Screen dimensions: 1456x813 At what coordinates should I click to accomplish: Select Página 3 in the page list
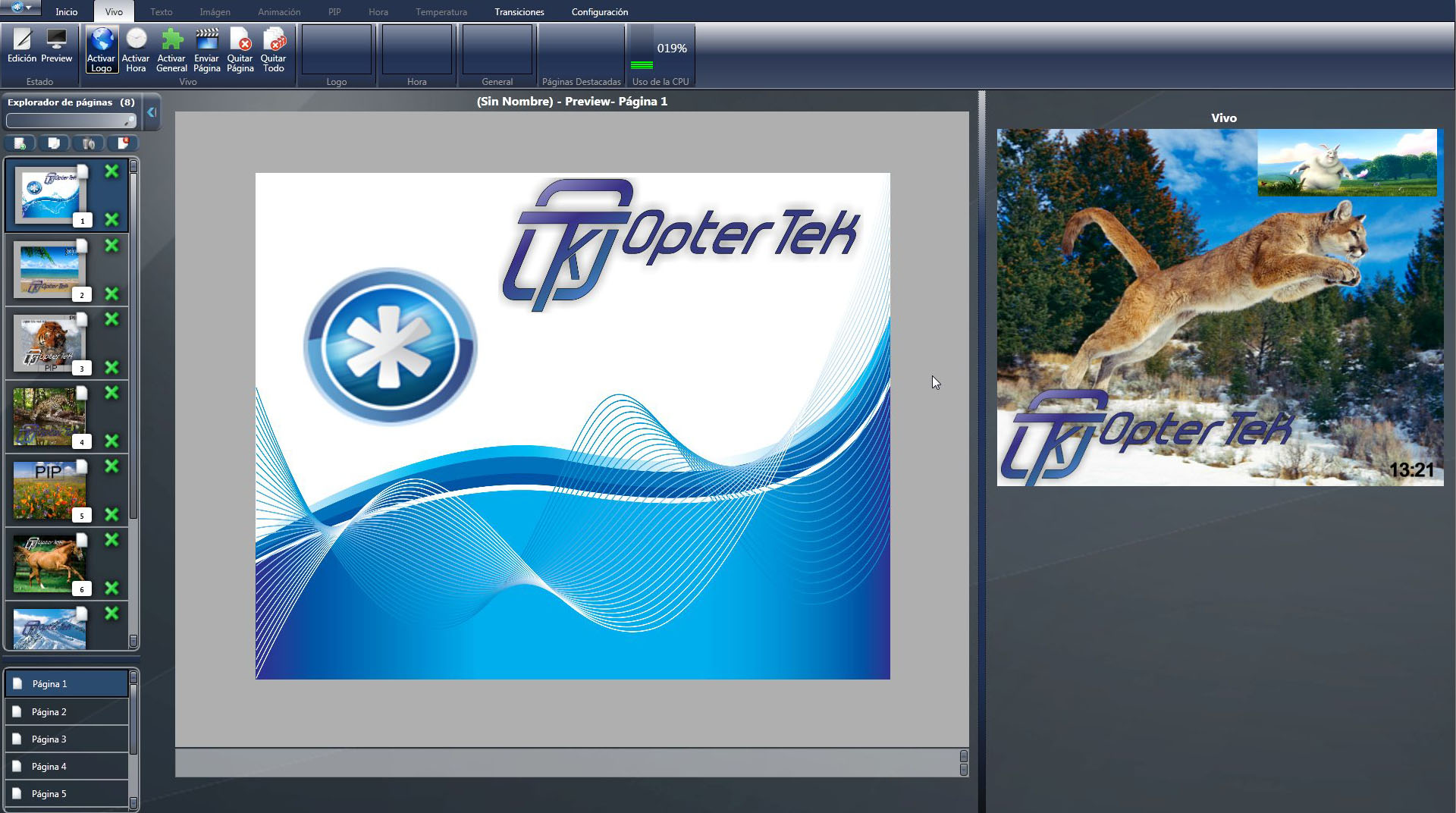pos(49,739)
